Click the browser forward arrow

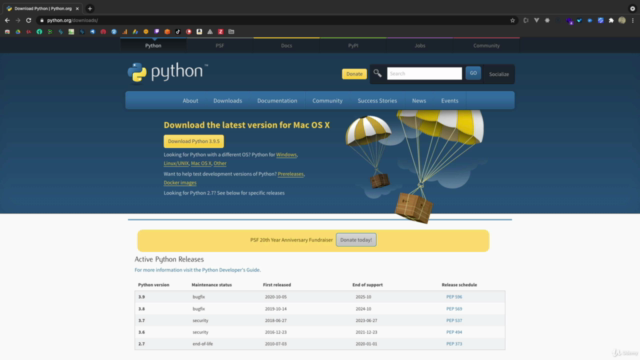pos(18,20)
